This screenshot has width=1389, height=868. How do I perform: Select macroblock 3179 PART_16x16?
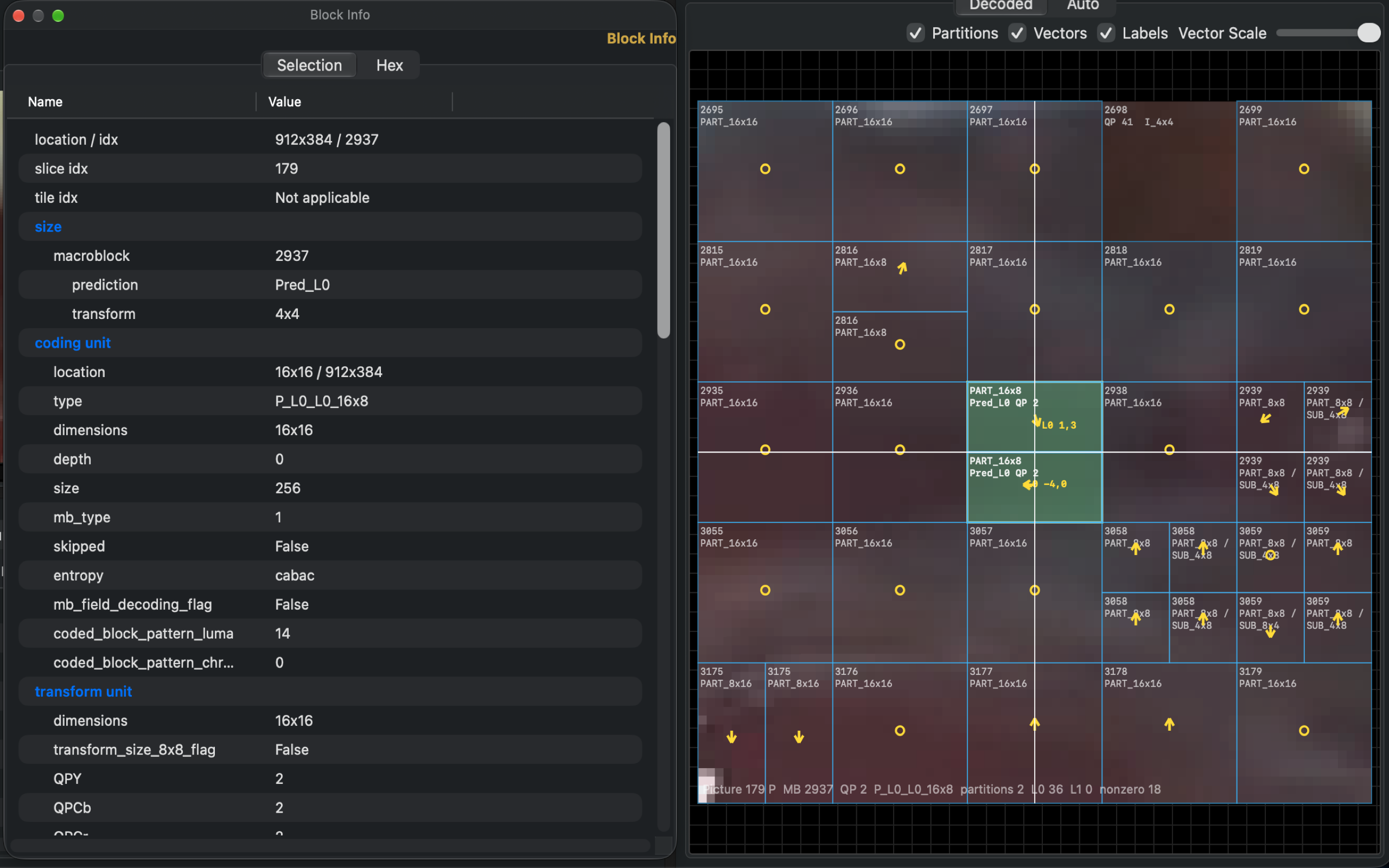coord(1303,732)
